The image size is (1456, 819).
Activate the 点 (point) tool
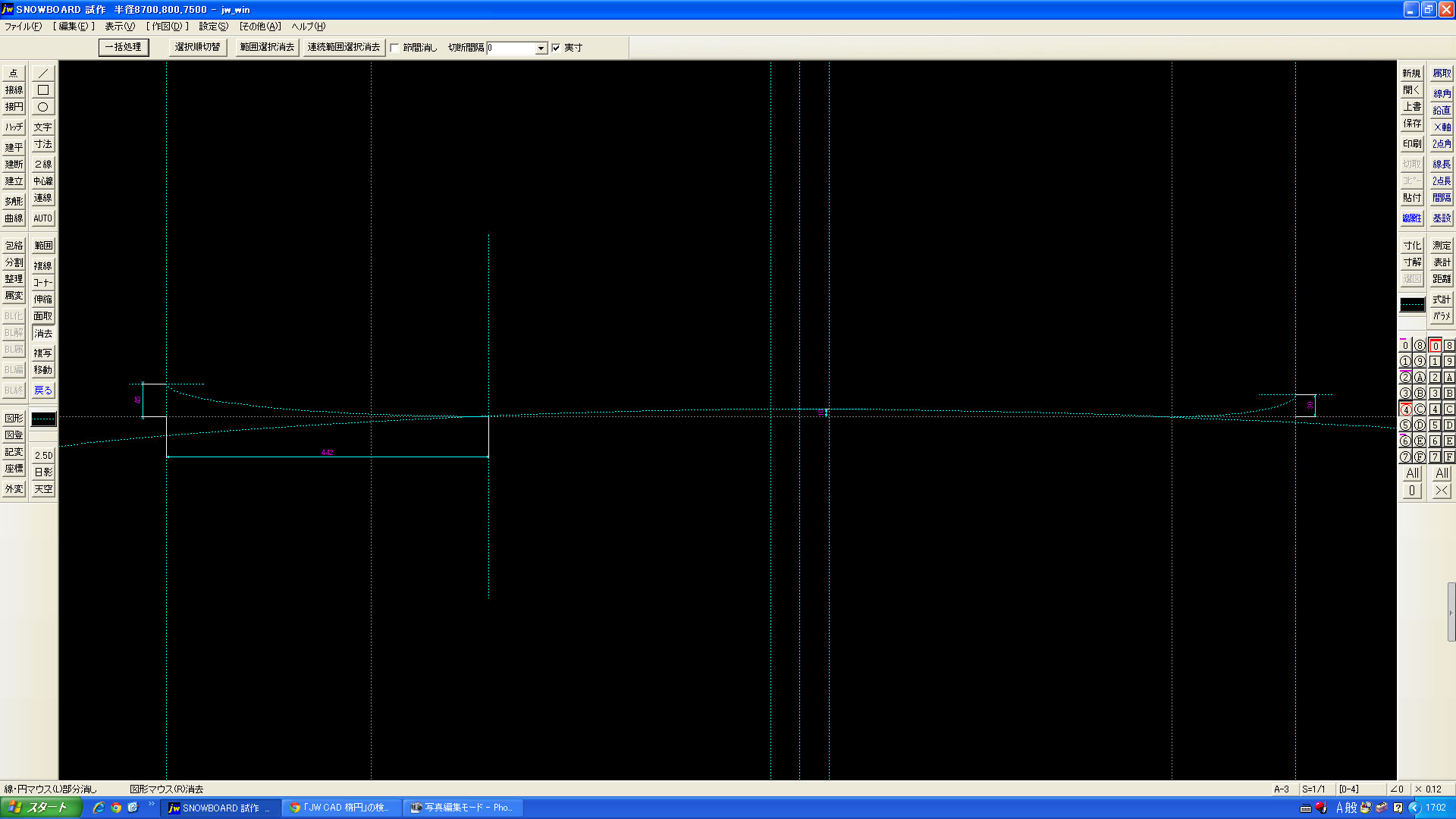coord(14,74)
